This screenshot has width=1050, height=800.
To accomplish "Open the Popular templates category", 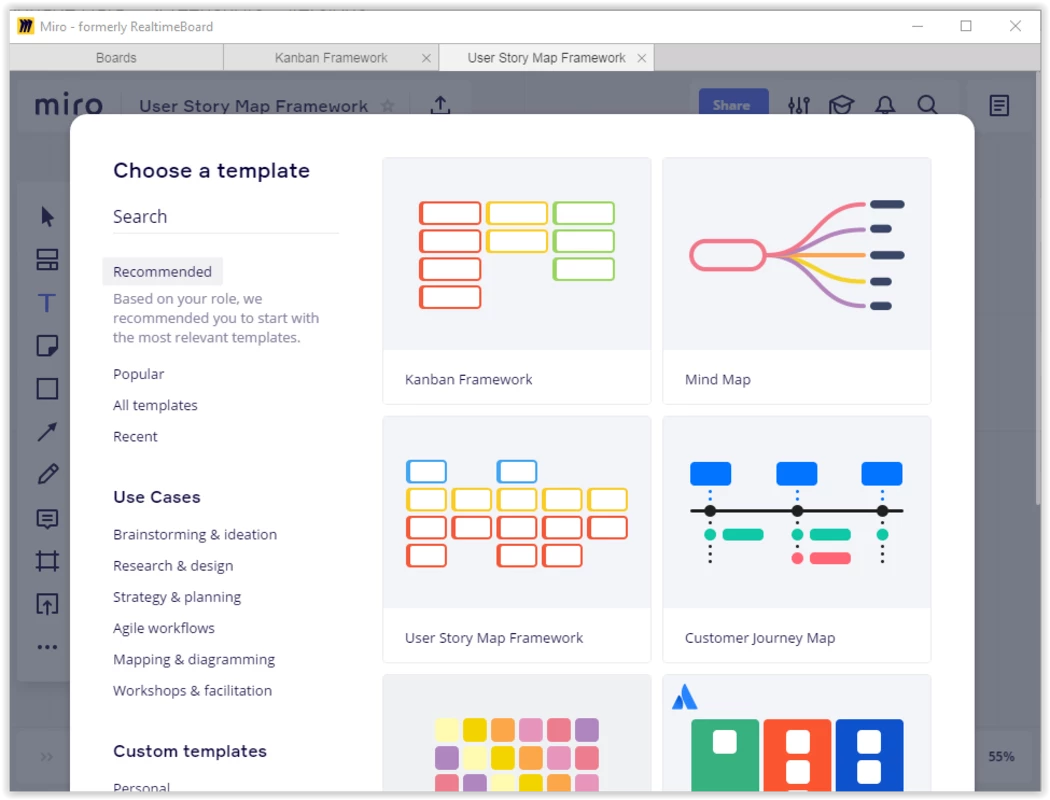I will (x=138, y=374).
